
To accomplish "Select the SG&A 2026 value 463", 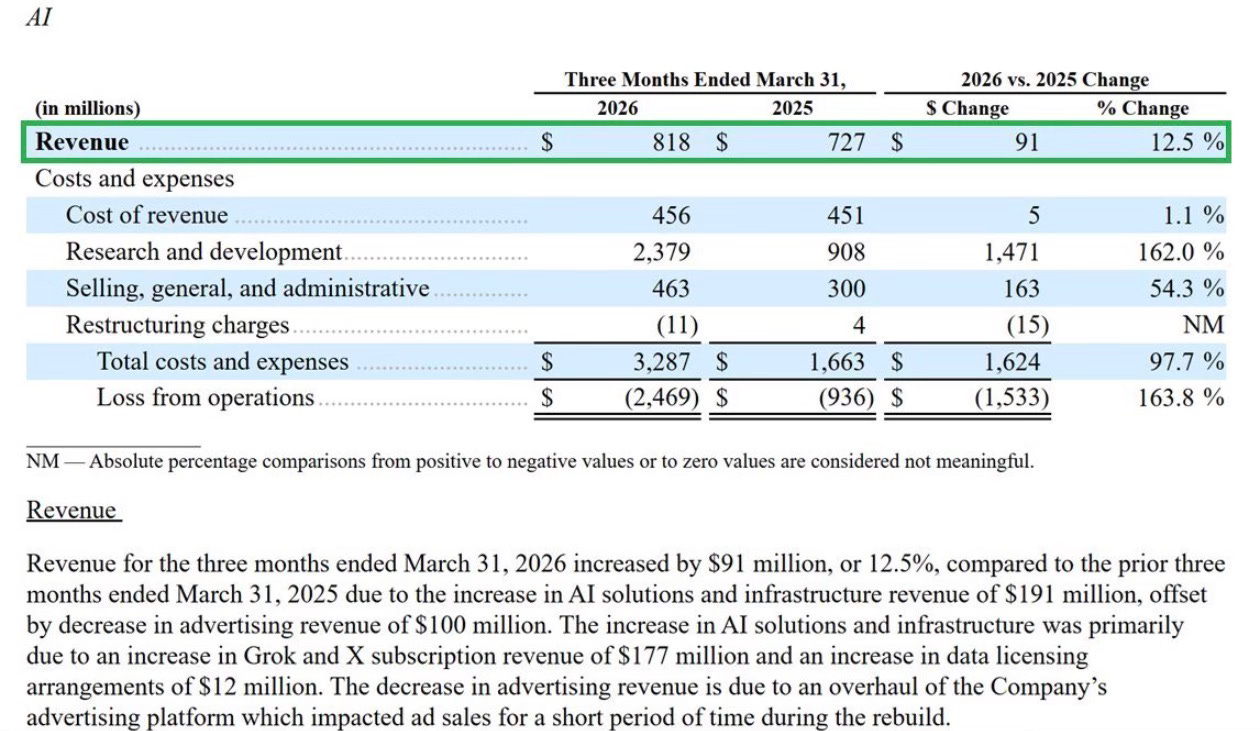I will point(671,289).
